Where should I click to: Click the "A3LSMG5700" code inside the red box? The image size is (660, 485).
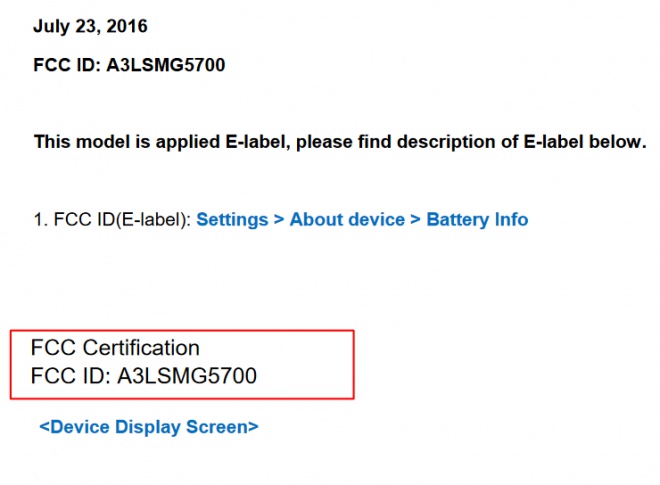click(187, 377)
